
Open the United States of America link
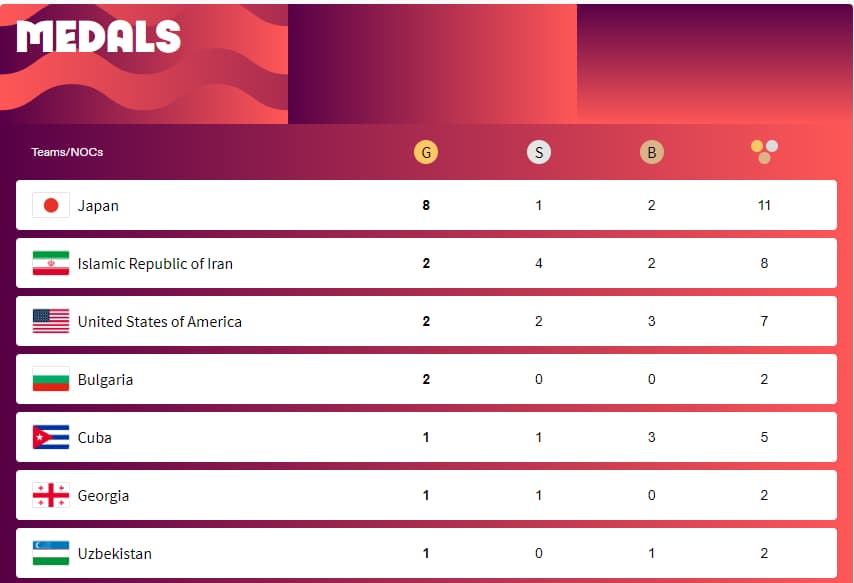click(160, 321)
